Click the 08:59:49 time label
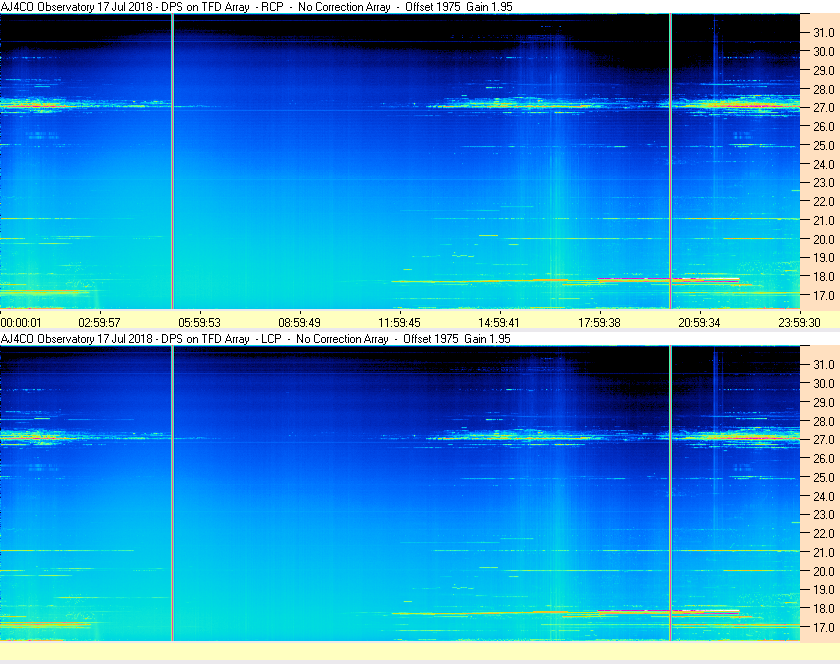 pyautogui.click(x=299, y=323)
